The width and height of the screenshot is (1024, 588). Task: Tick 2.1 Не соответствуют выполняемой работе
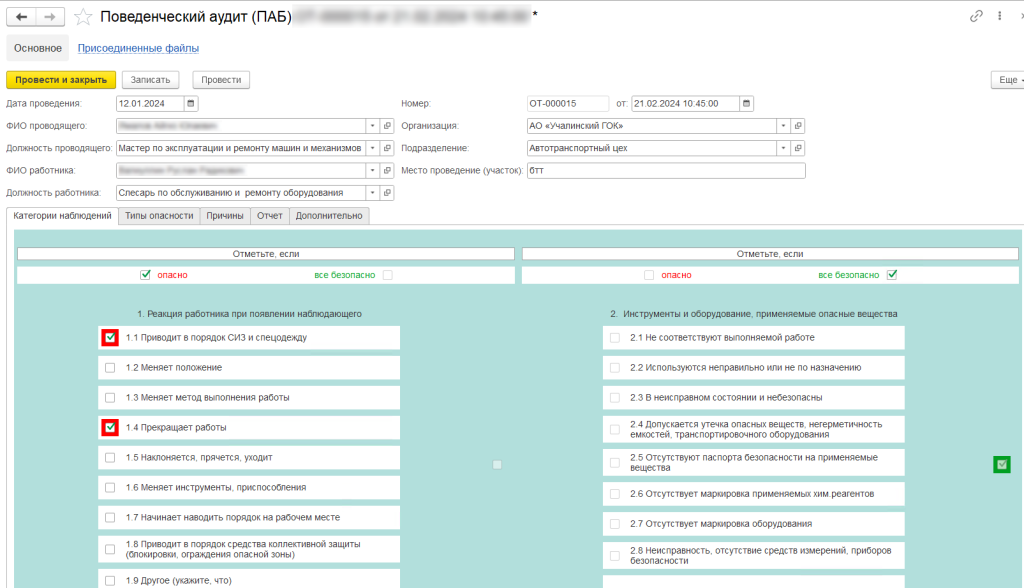click(615, 338)
